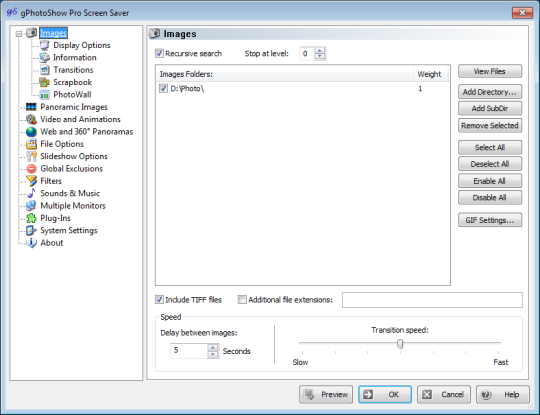The width and height of the screenshot is (540, 415).
Task: Open the System Settings page
Action: 69,230
